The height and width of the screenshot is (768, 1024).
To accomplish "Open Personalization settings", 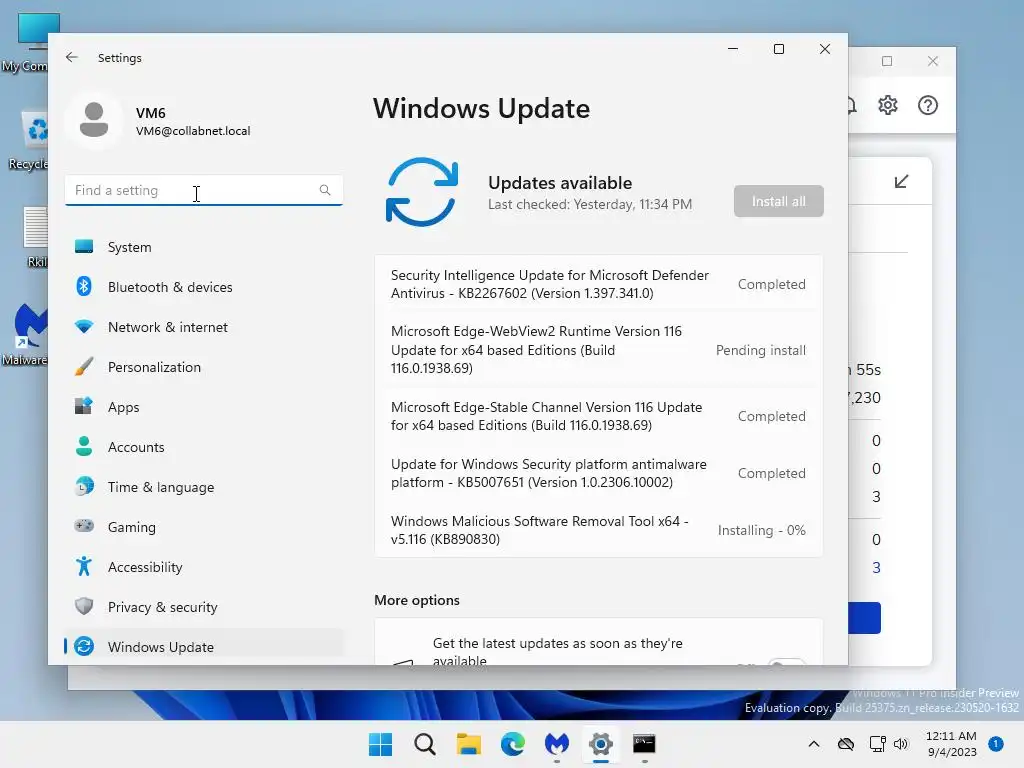I will 204,367.
